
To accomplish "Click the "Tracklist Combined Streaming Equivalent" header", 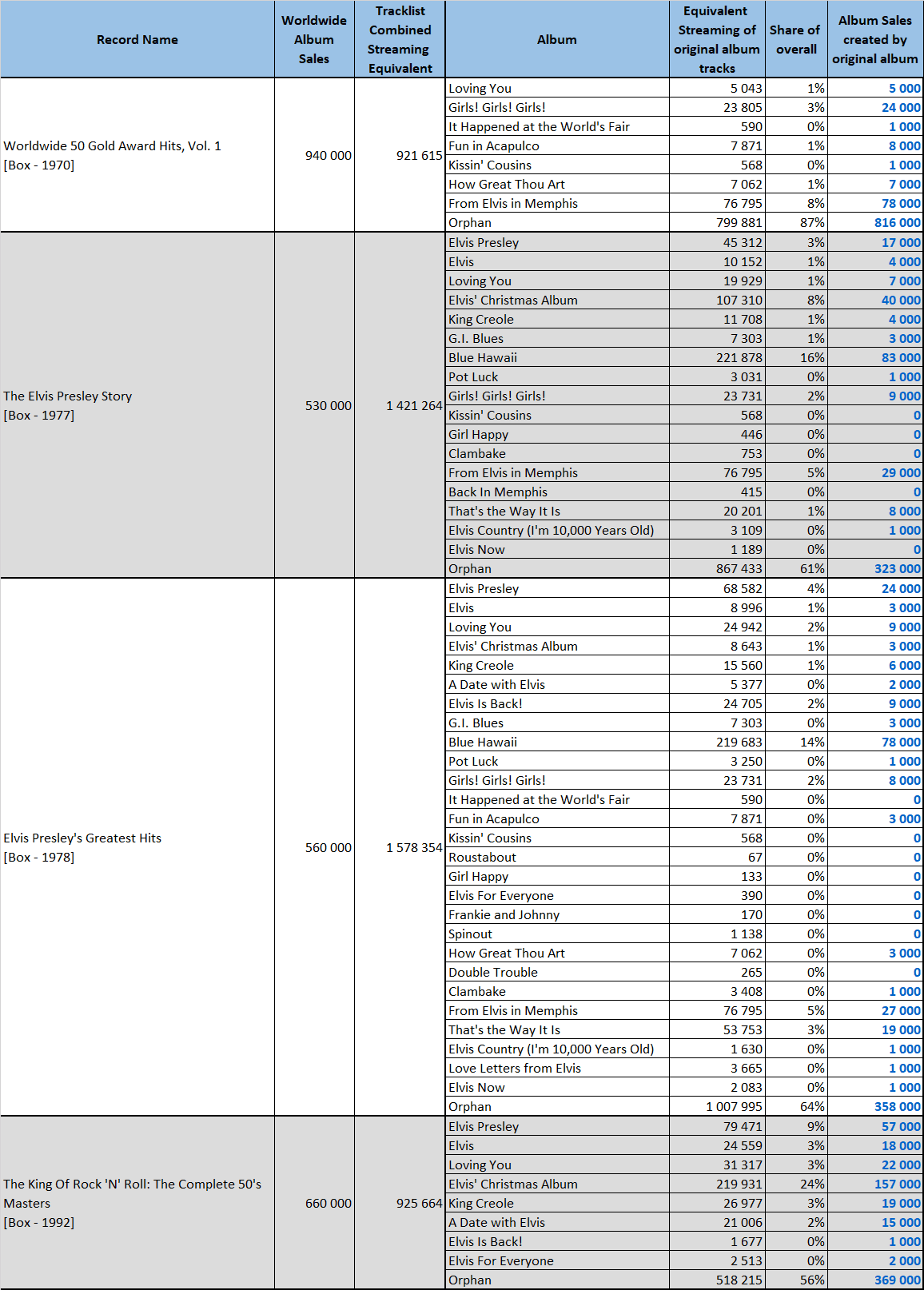I will click(x=400, y=39).
